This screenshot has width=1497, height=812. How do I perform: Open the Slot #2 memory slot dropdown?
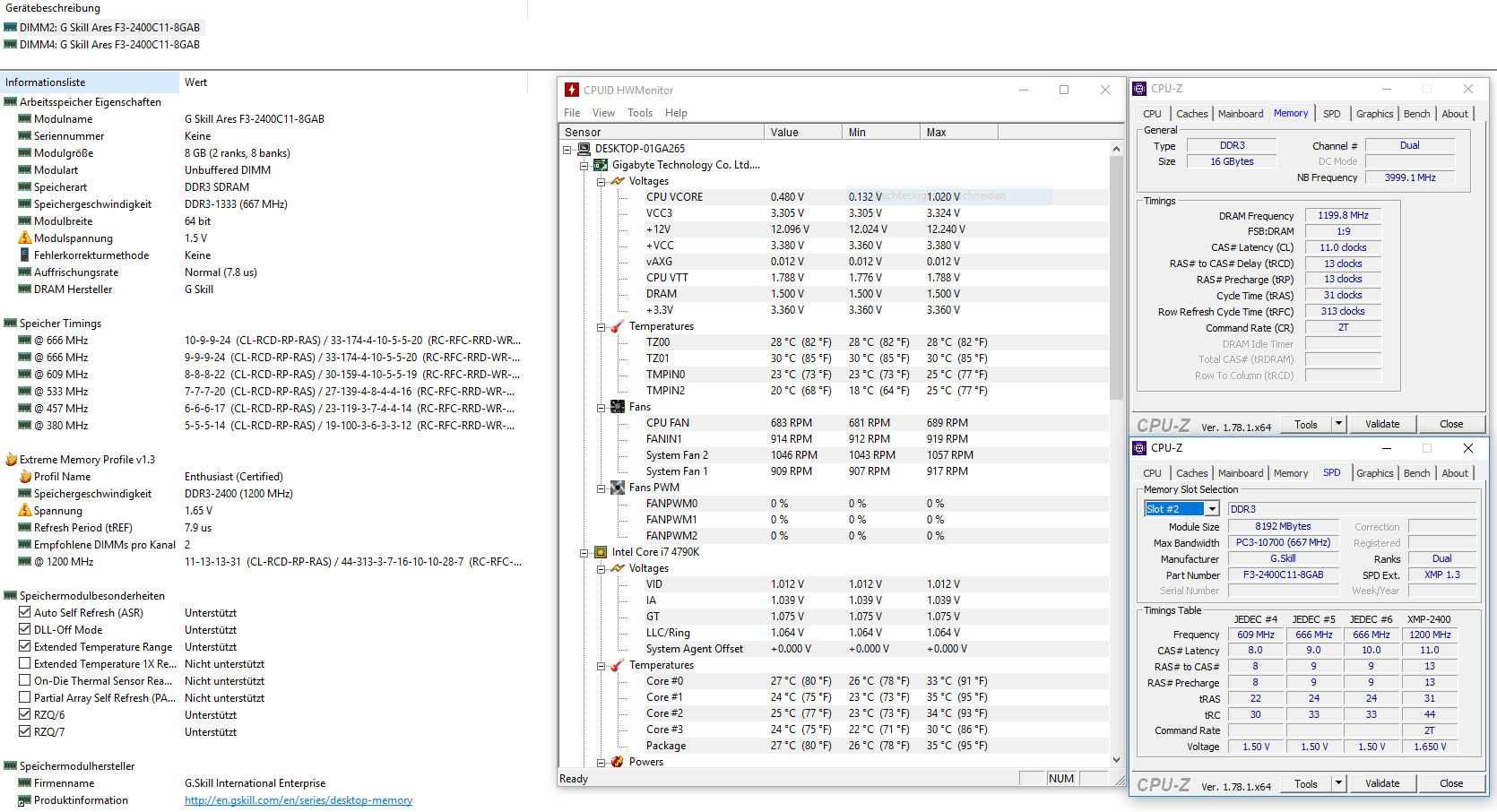(1212, 509)
